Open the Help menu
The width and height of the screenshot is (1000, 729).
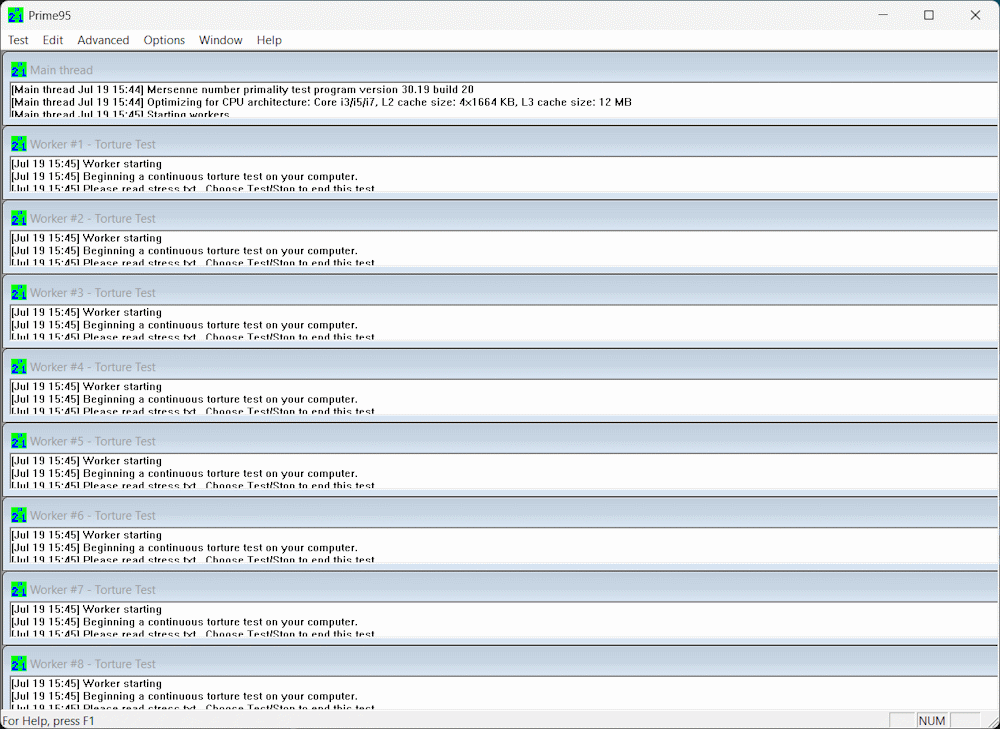[x=269, y=40]
